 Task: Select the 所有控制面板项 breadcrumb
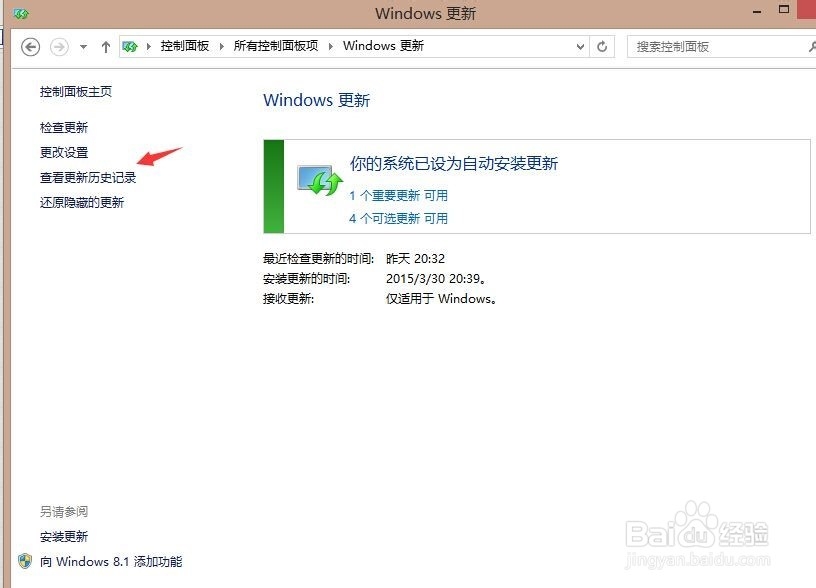tap(276, 46)
